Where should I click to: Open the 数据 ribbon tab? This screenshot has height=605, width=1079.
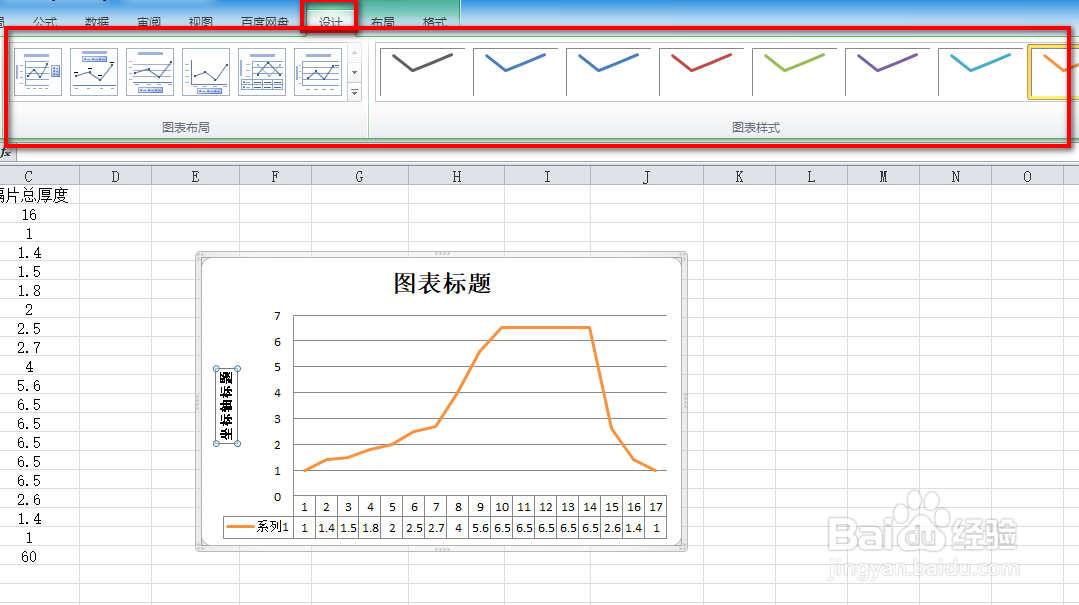click(x=96, y=21)
